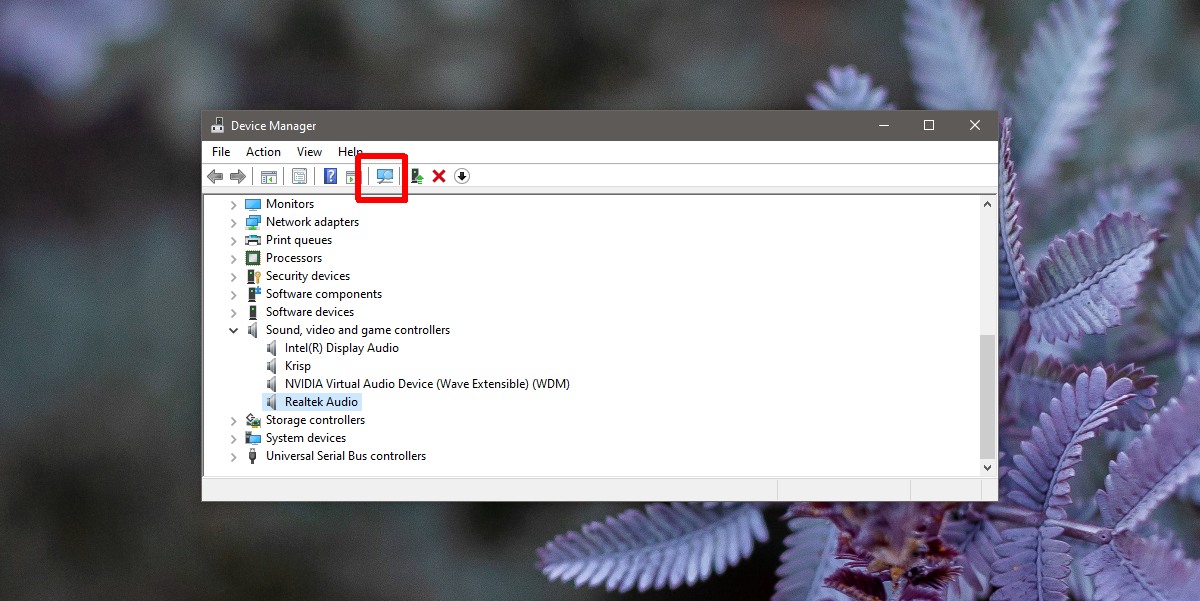Open the View menu

309,152
